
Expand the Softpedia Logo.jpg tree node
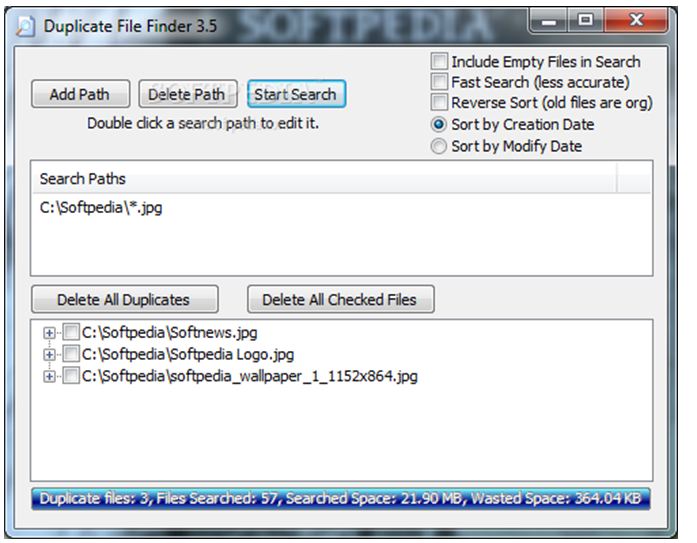point(49,355)
